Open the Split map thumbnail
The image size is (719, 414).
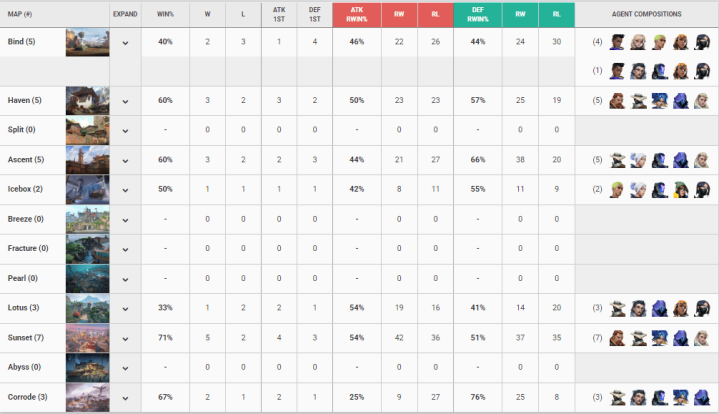(87, 130)
